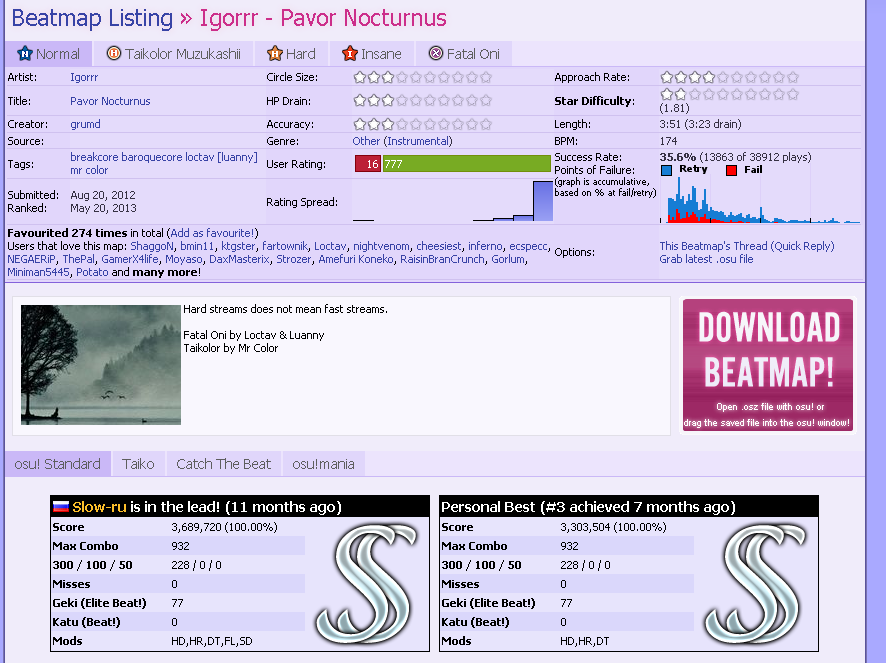Click the loctav tag
The image size is (886, 663).
click(199, 157)
